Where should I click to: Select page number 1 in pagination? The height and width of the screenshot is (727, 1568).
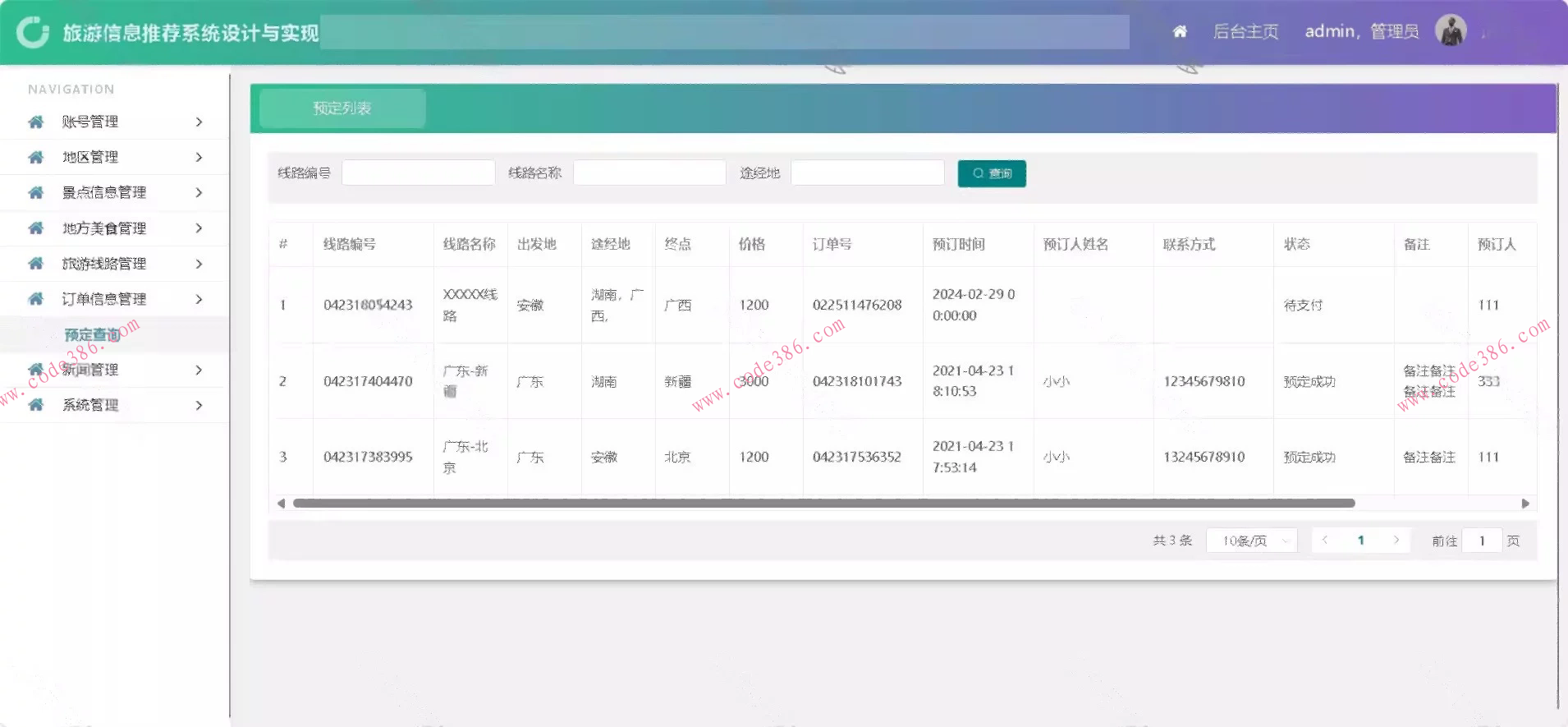[x=1360, y=540]
